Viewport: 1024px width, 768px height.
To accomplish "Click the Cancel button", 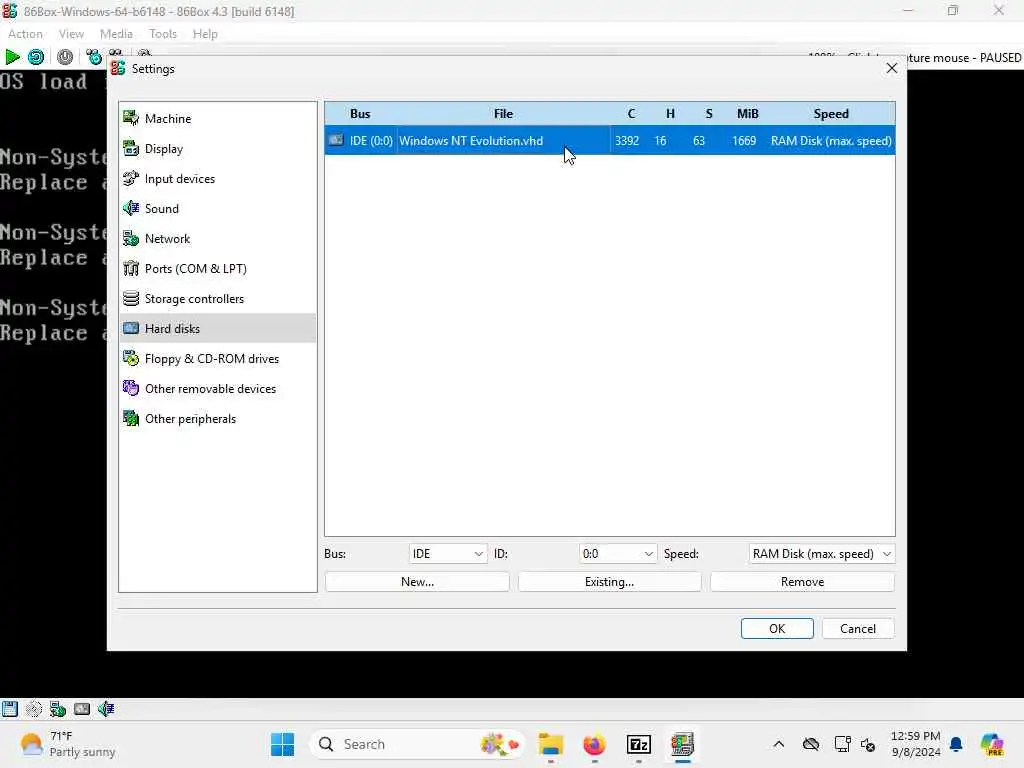I will (x=858, y=628).
